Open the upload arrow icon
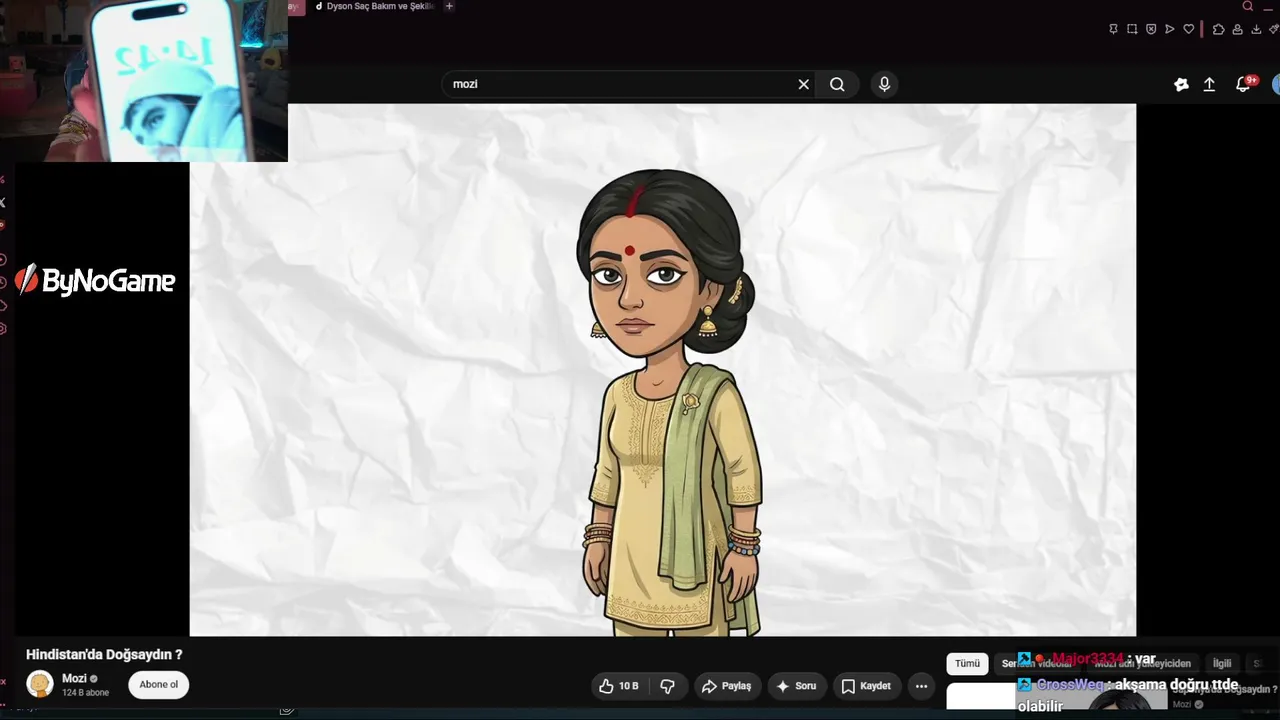The height and width of the screenshot is (720, 1280). 1209,85
